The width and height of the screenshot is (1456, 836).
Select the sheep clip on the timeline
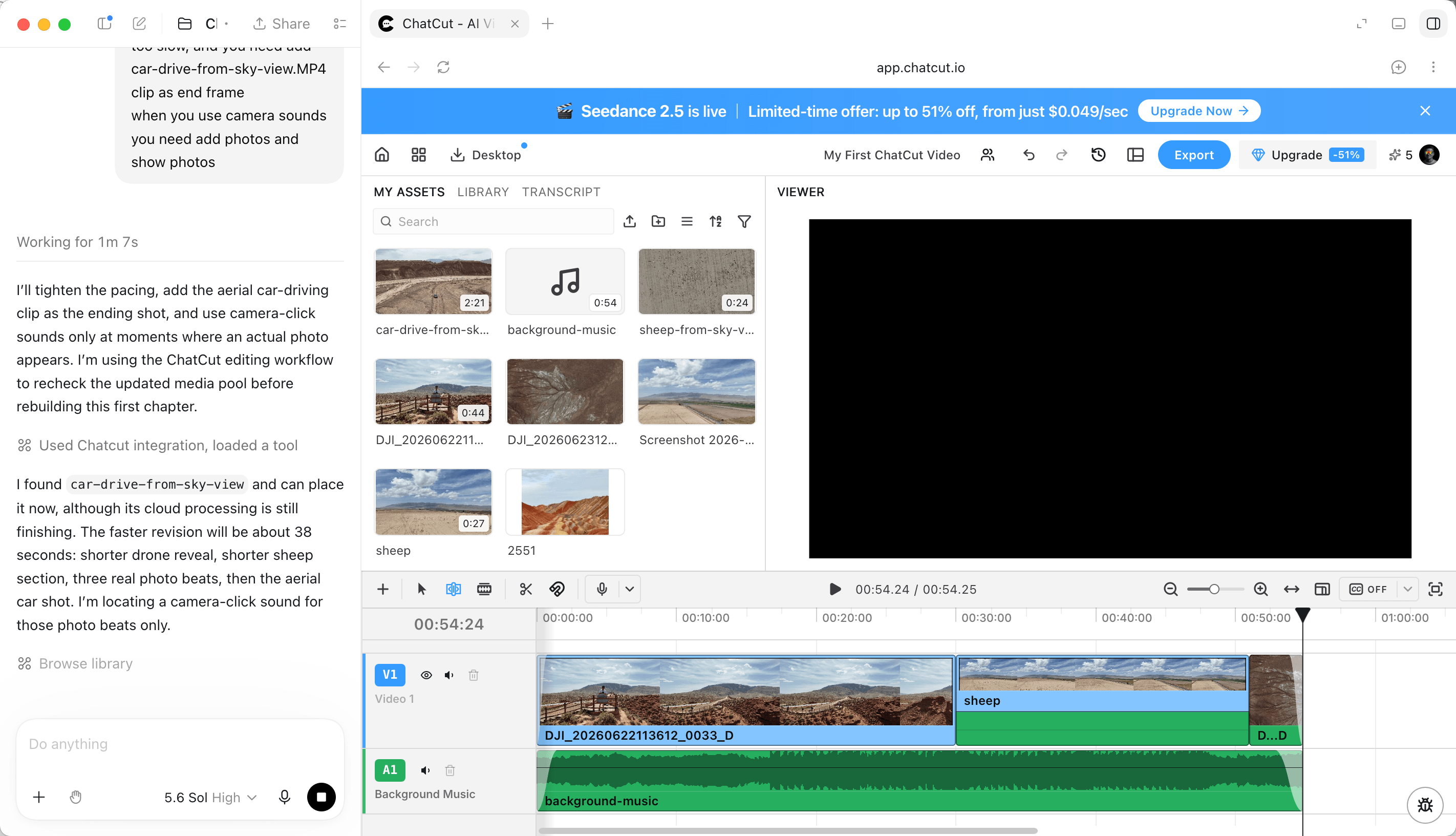[1102, 700]
